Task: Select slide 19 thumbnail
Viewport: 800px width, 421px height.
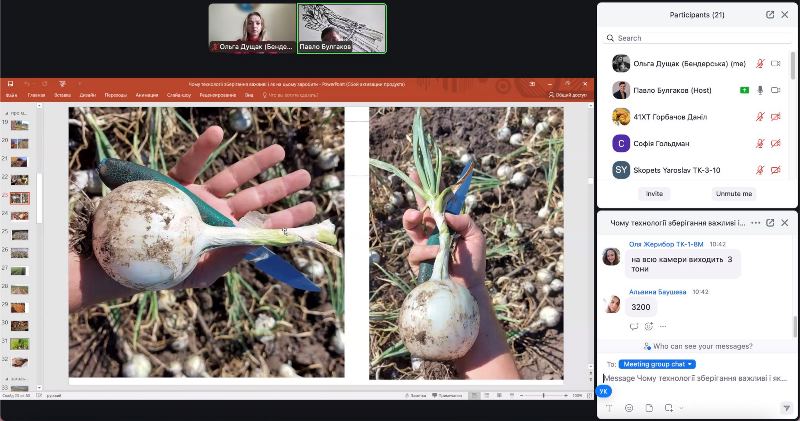Action: [19, 125]
